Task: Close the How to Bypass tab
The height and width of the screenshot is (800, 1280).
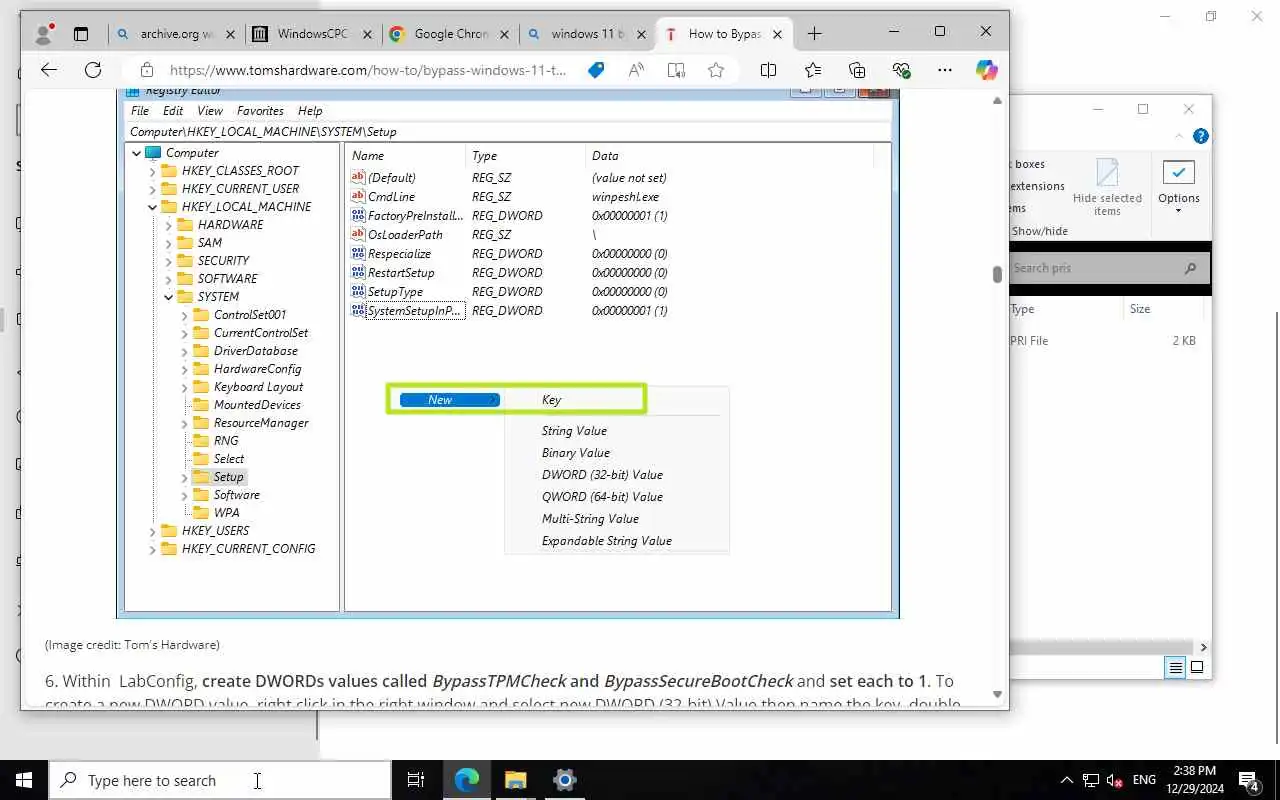Action: click(778, 34)
